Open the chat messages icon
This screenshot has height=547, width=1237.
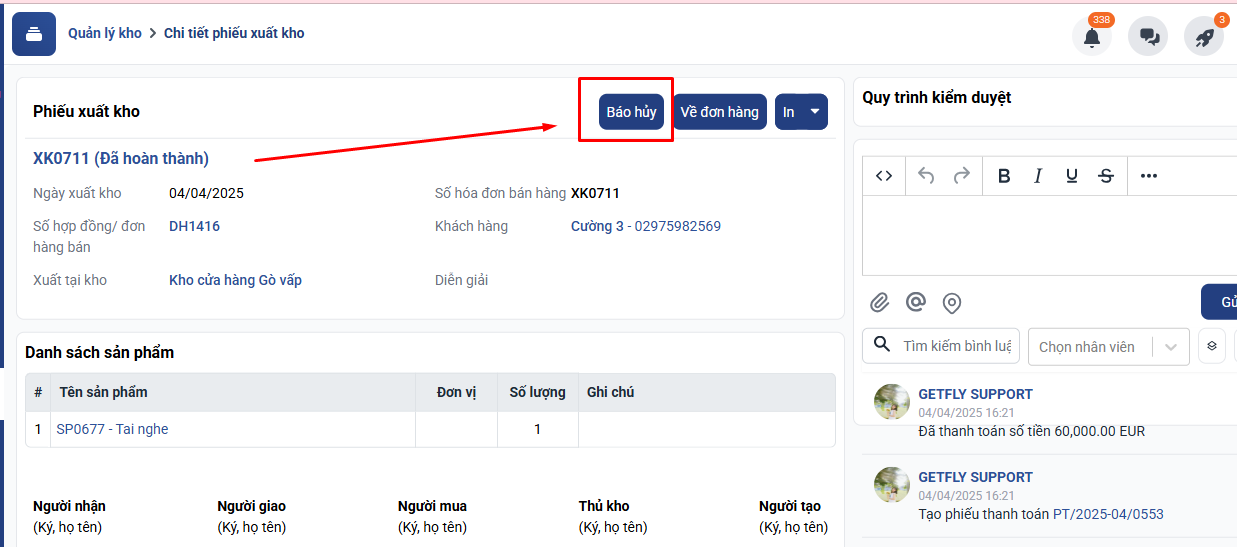click(x=1148, y=37)
